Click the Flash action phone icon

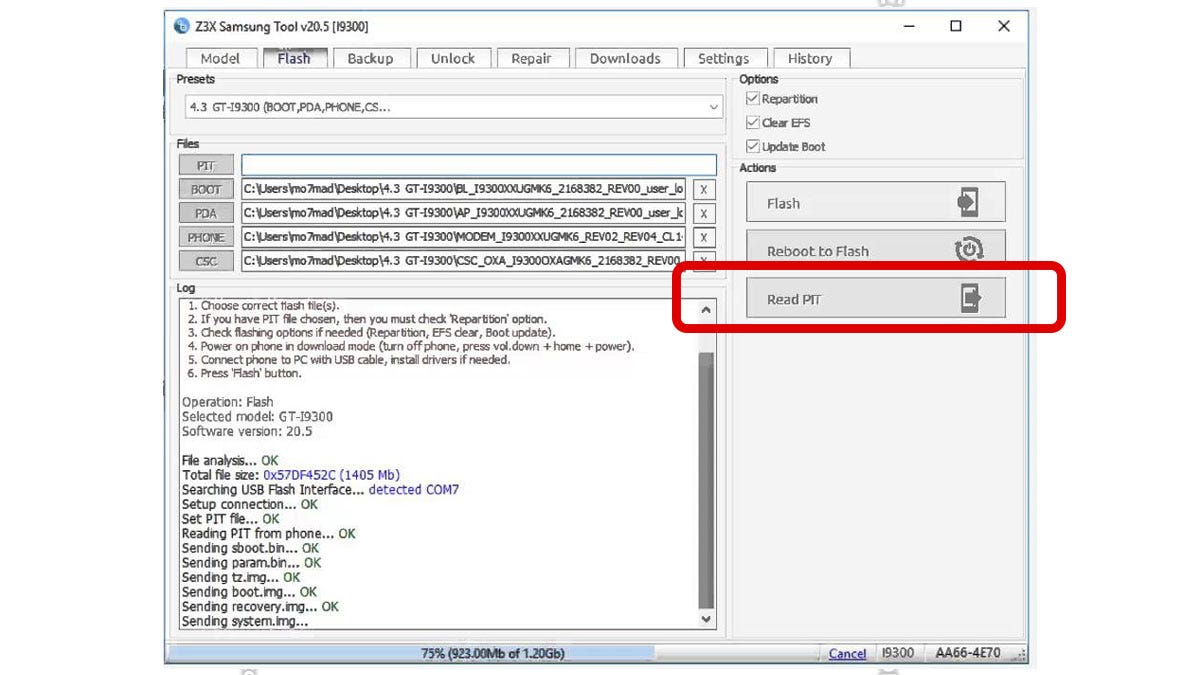coord(967,202)
